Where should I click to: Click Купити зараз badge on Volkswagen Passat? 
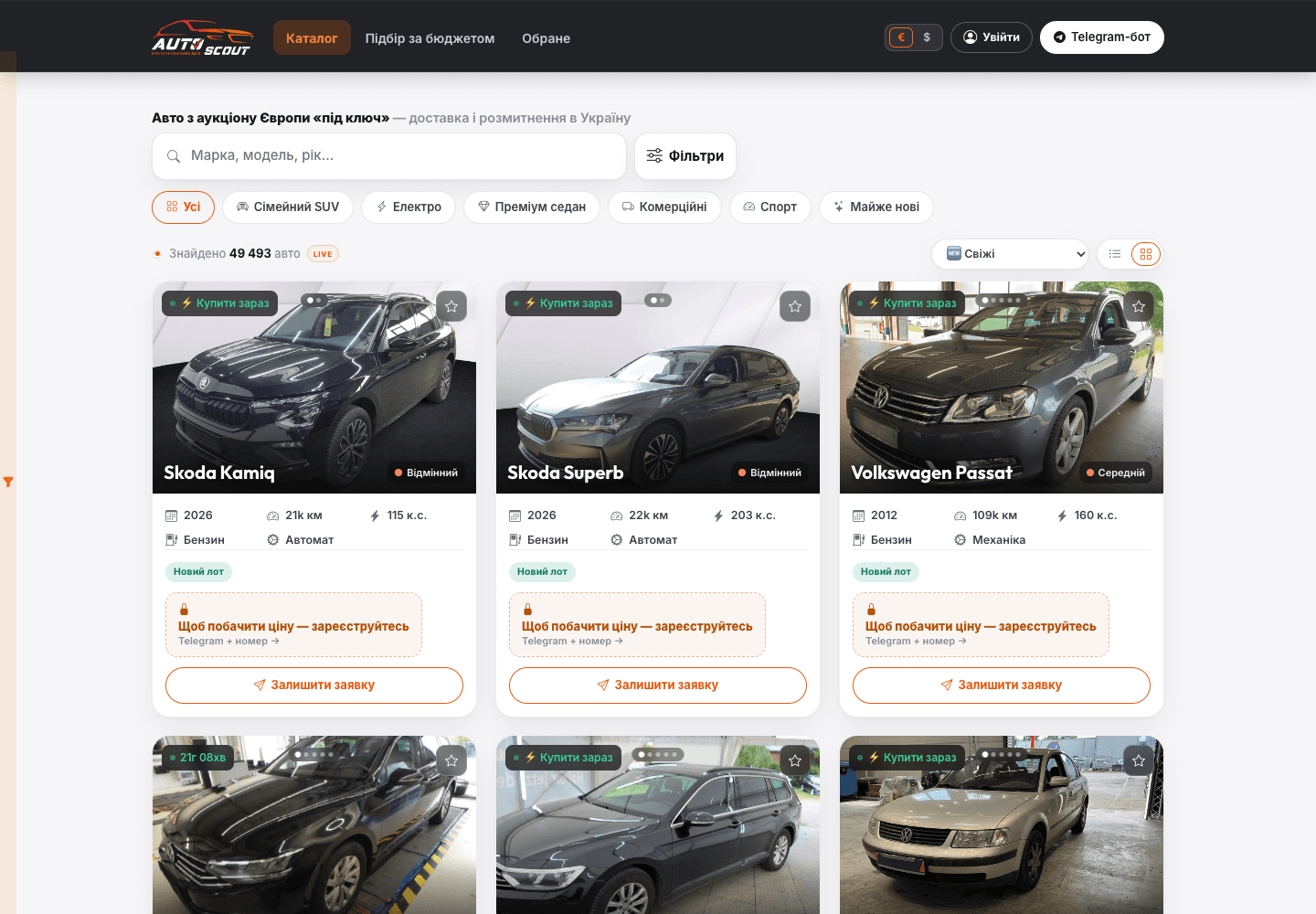(907, 303)
